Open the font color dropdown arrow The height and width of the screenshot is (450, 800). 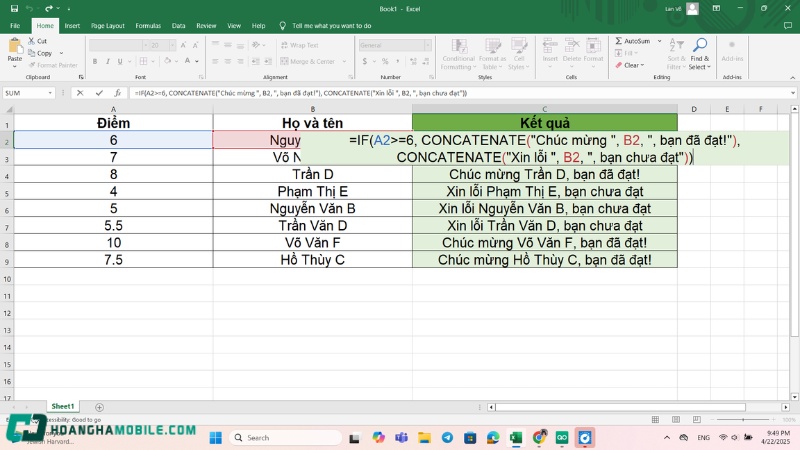tap(197, 61)
